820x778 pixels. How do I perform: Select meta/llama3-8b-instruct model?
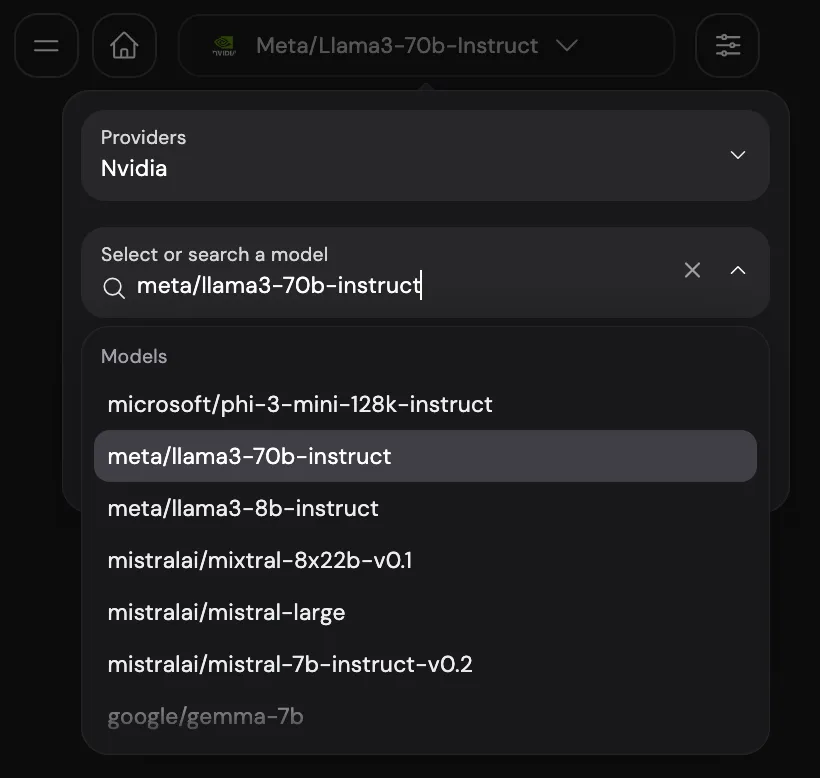coord(243,508)
